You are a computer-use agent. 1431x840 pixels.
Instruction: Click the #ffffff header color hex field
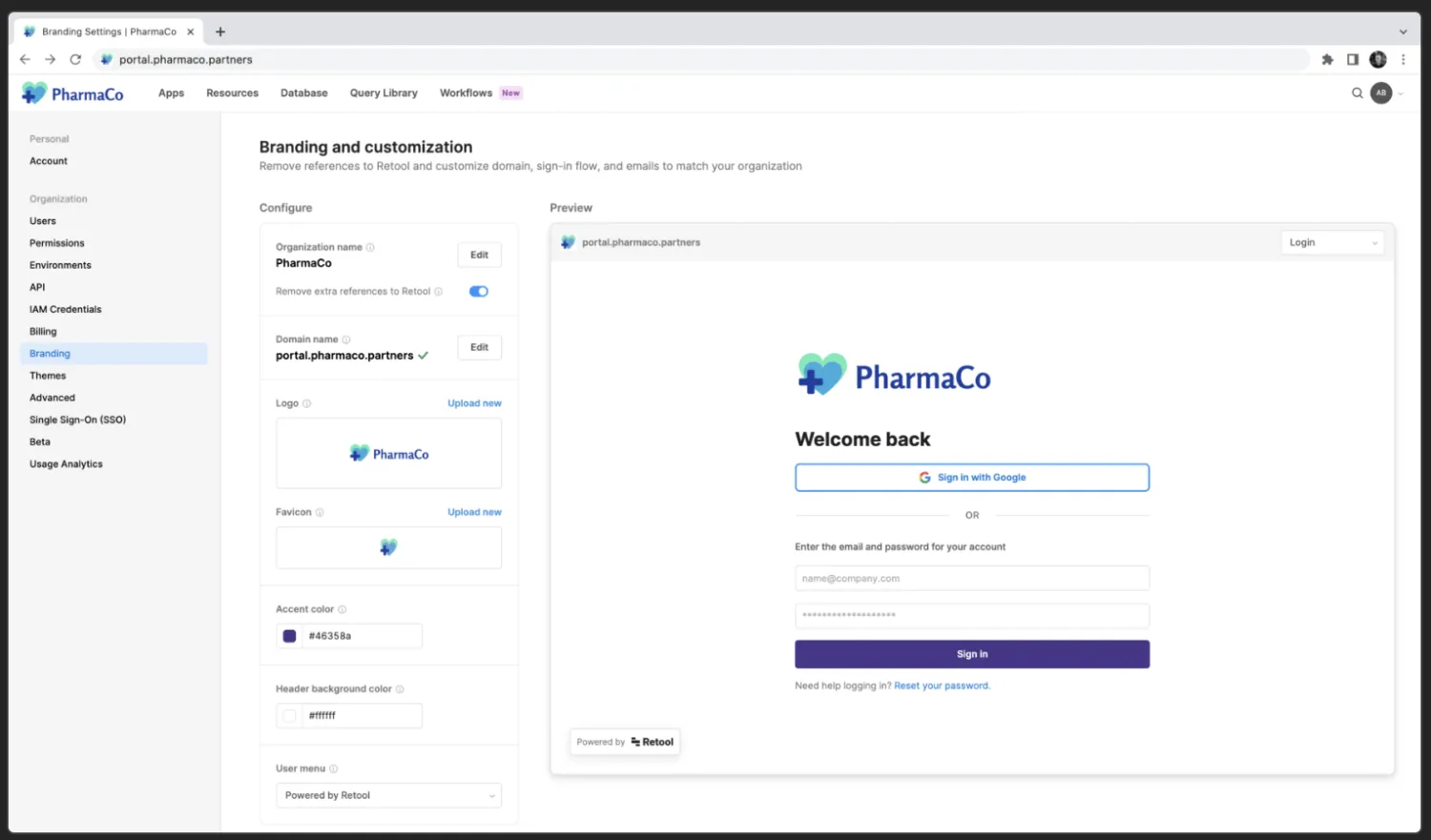(362, 716)
